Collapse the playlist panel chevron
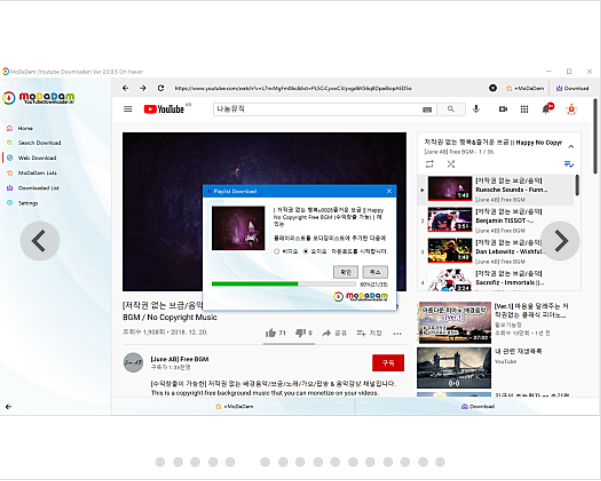 (x=571, y=146)
